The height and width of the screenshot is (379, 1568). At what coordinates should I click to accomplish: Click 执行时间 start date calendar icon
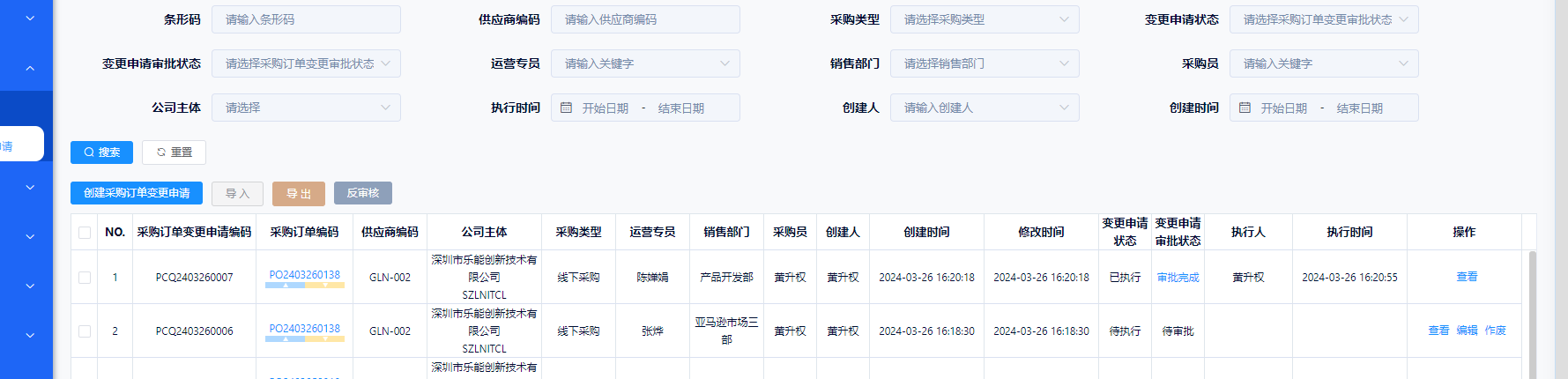[x=566, y=108]
